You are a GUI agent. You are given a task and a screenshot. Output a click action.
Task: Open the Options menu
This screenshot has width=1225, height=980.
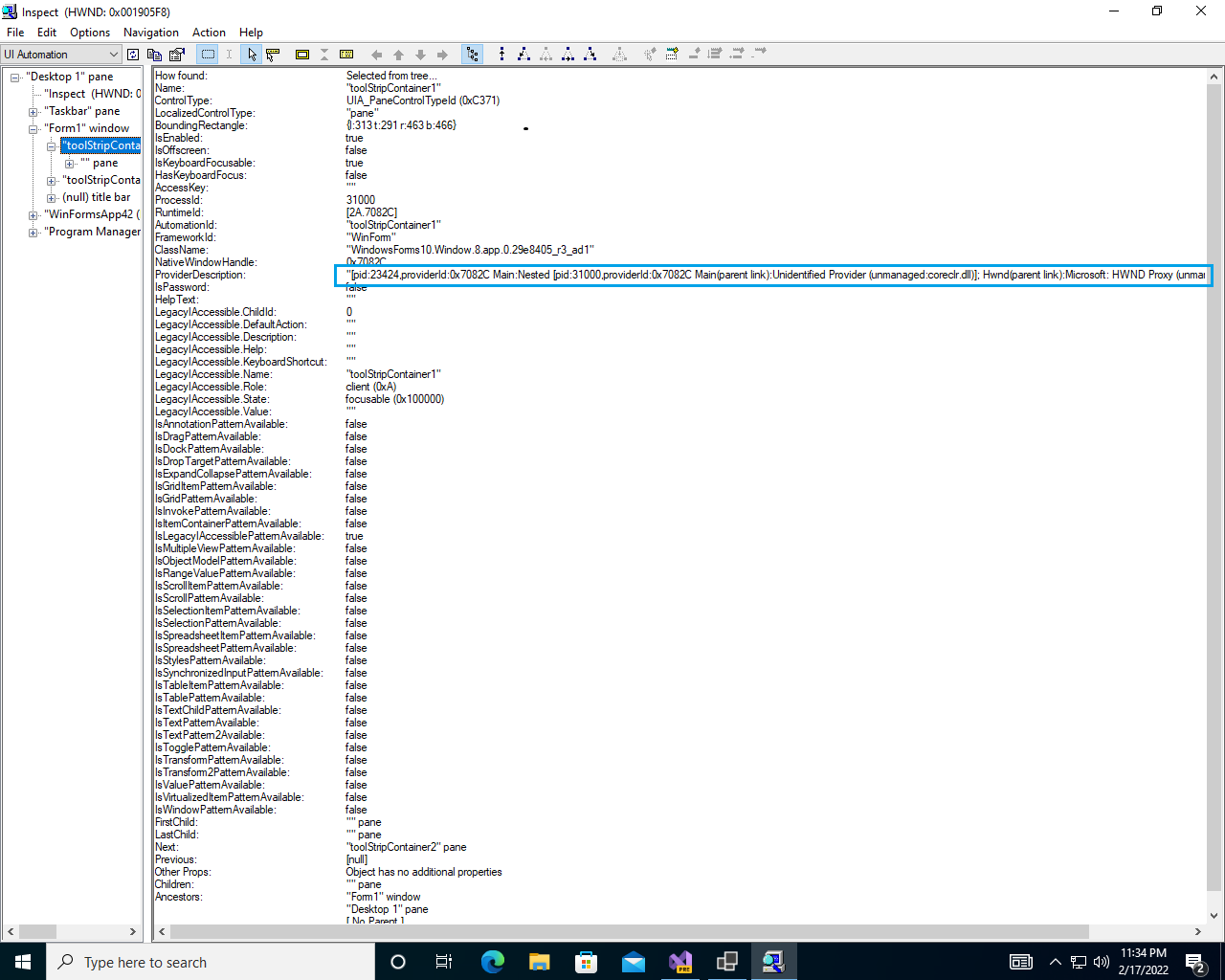click(90, 33)
